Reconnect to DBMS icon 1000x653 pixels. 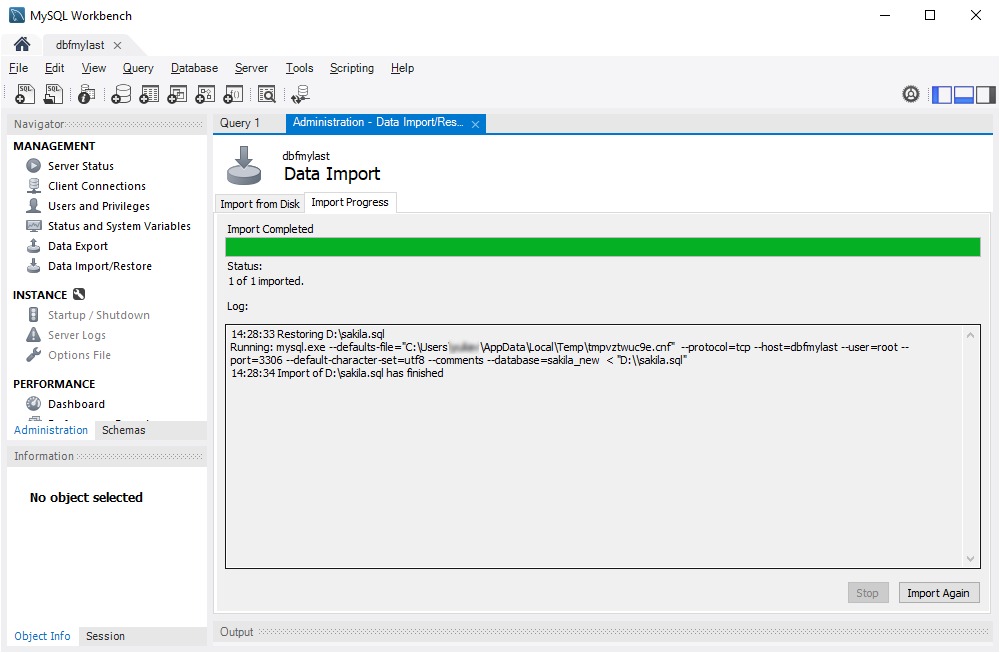[x=300, y=94]
